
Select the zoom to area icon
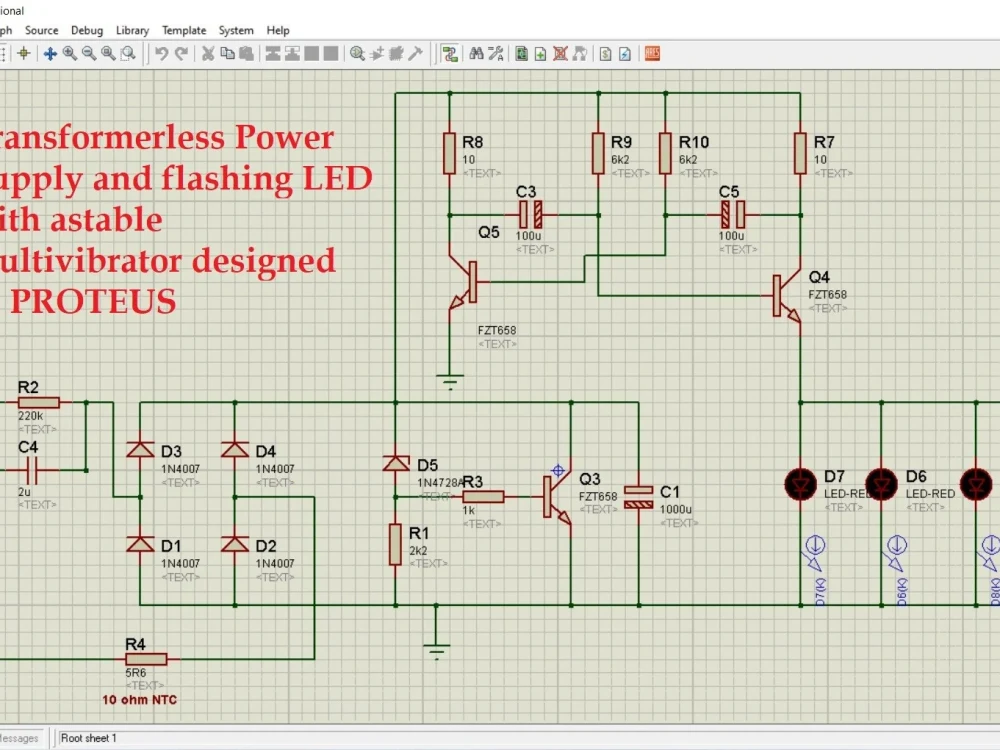pos(128,54)
